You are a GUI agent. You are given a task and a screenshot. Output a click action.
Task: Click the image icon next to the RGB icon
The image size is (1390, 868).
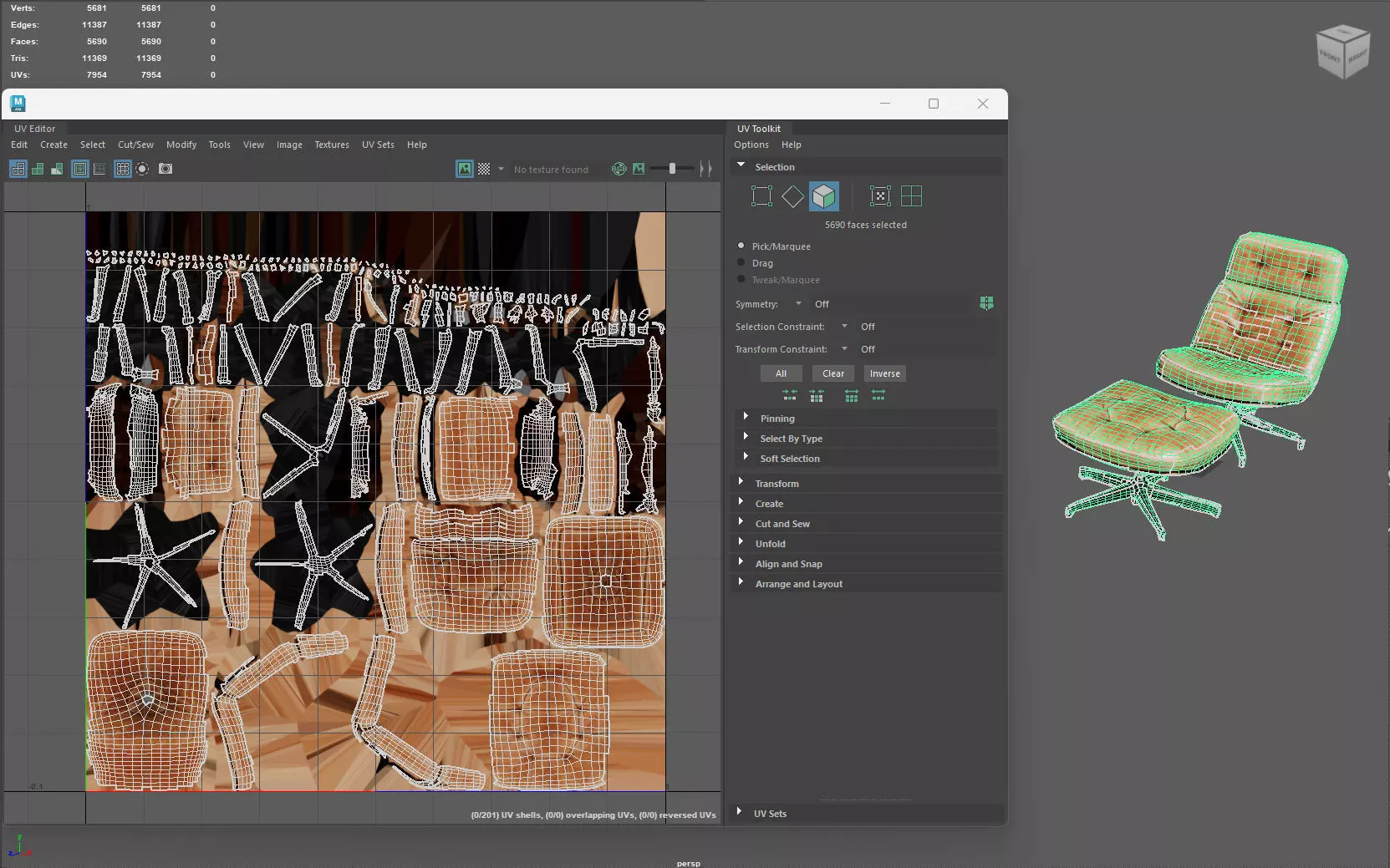[x=639, y=169]
